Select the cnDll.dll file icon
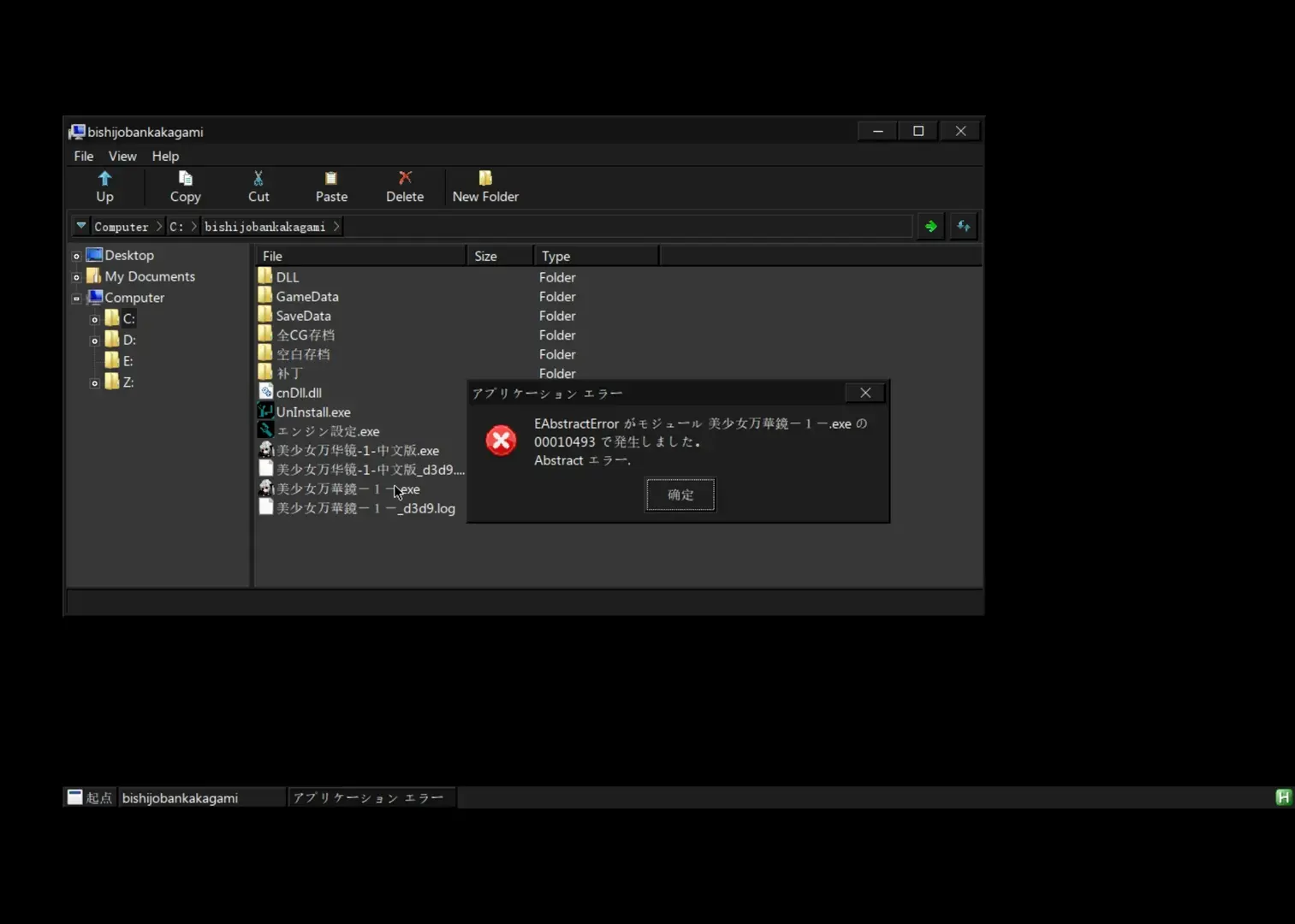1295x924 pixels. [265, 392]
